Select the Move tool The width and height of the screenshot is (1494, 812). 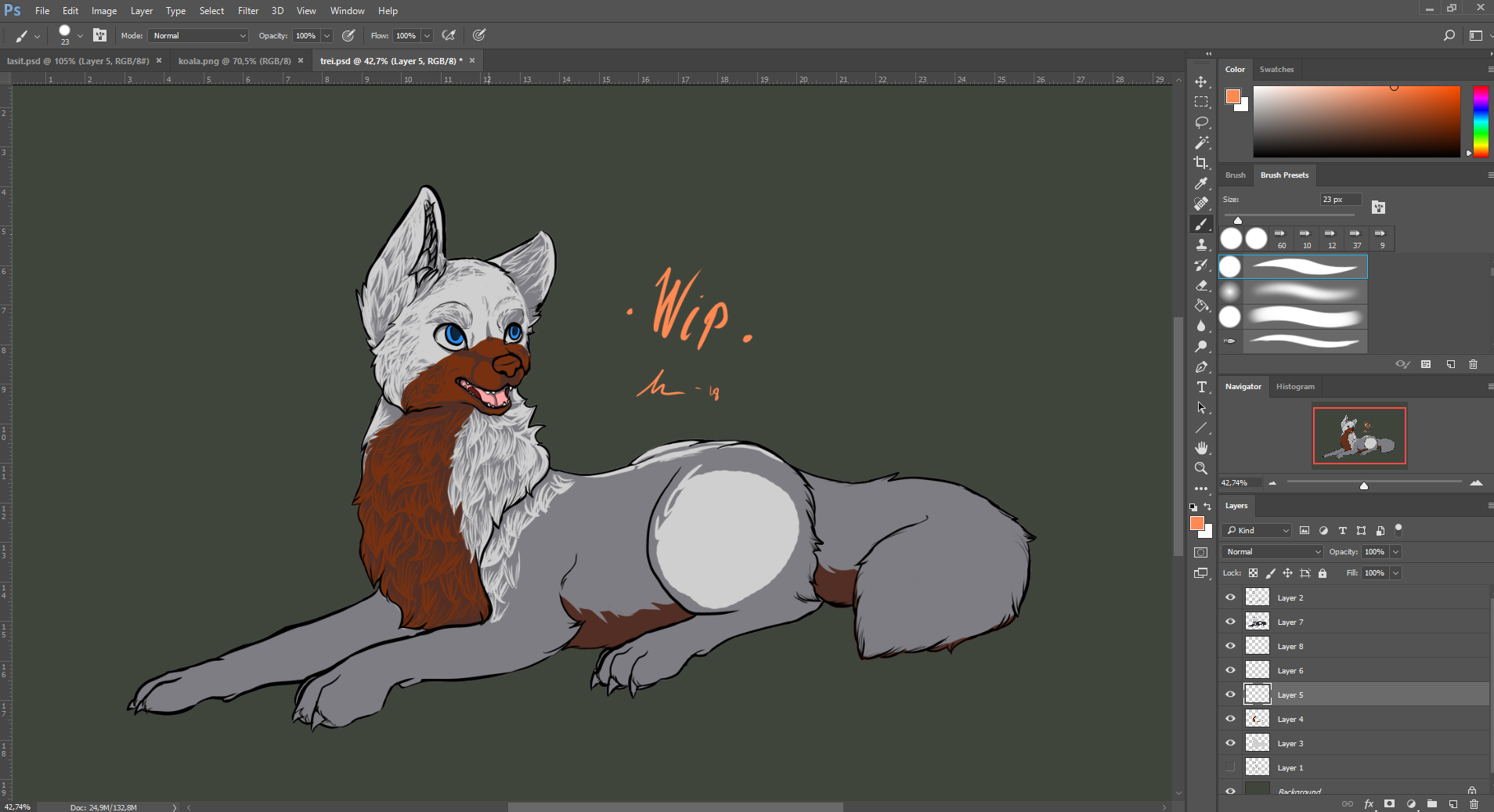click(x=1201, y=82)
